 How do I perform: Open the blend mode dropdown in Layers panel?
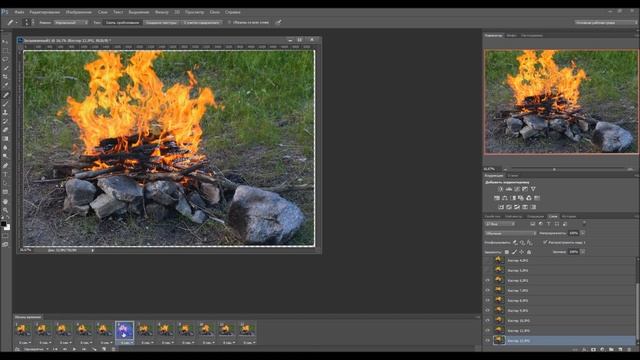click(x=511, y=233)
